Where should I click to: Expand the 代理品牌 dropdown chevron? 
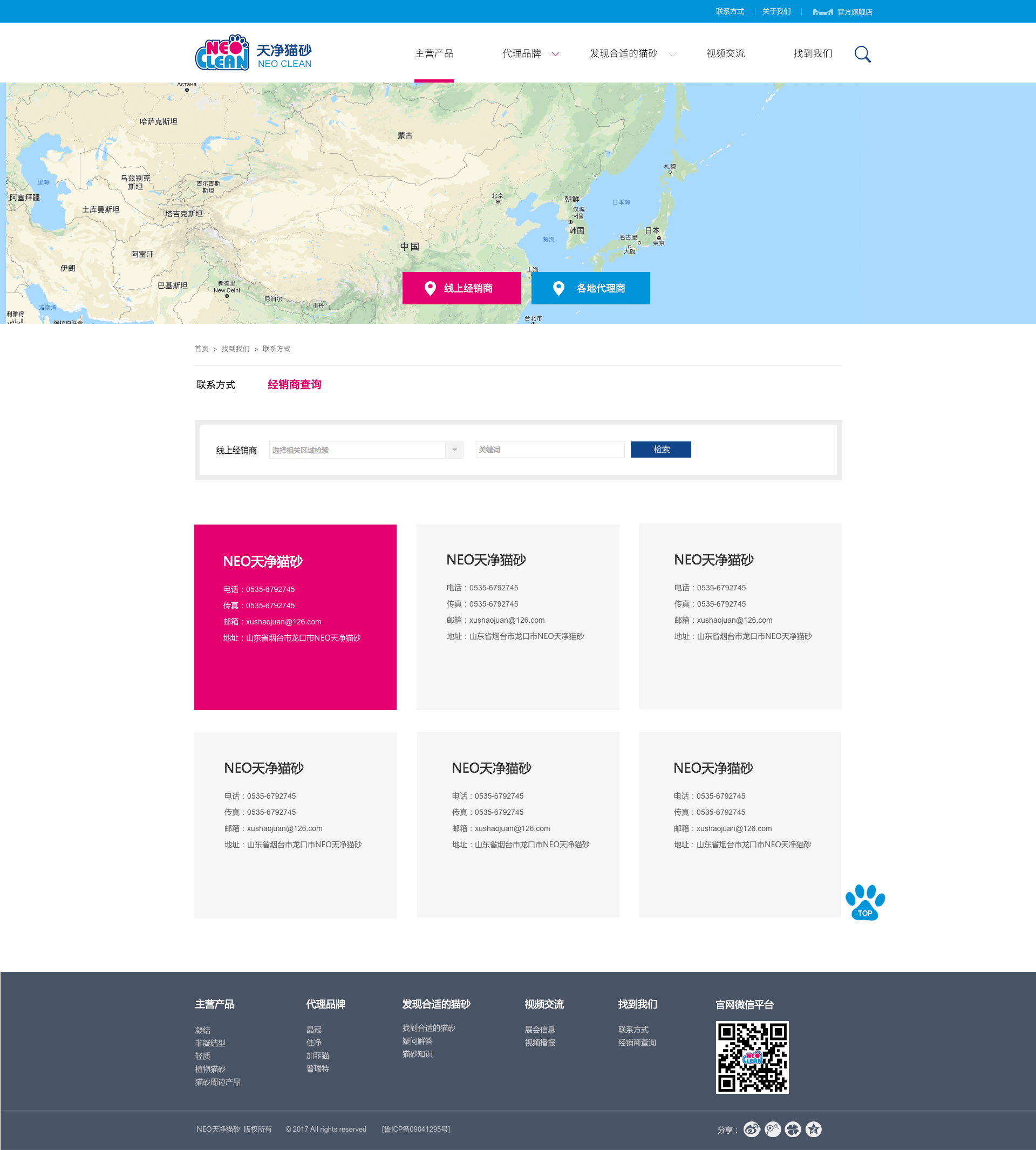point(556,54)
